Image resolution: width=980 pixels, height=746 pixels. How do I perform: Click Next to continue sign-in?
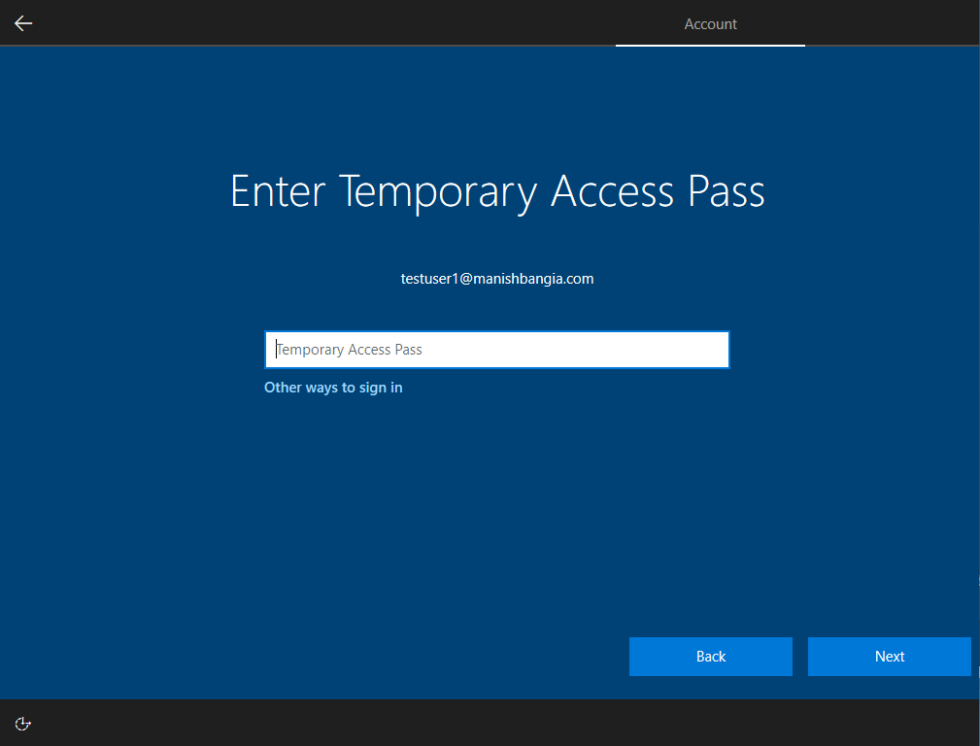[889, 656]
